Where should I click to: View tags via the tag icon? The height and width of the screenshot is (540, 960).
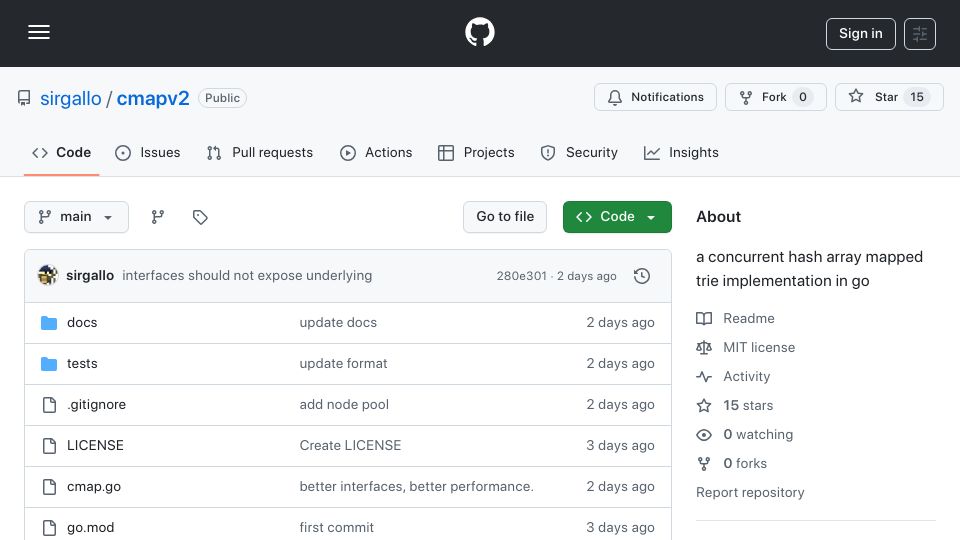point(200,217)
